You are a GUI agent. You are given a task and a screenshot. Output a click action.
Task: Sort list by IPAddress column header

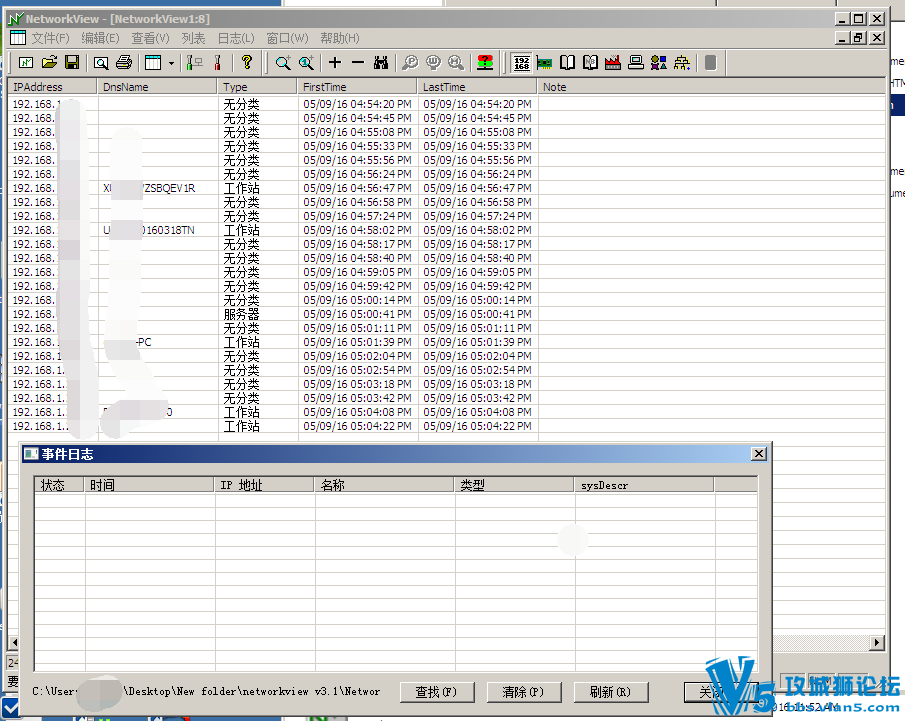tap(53, 87)
